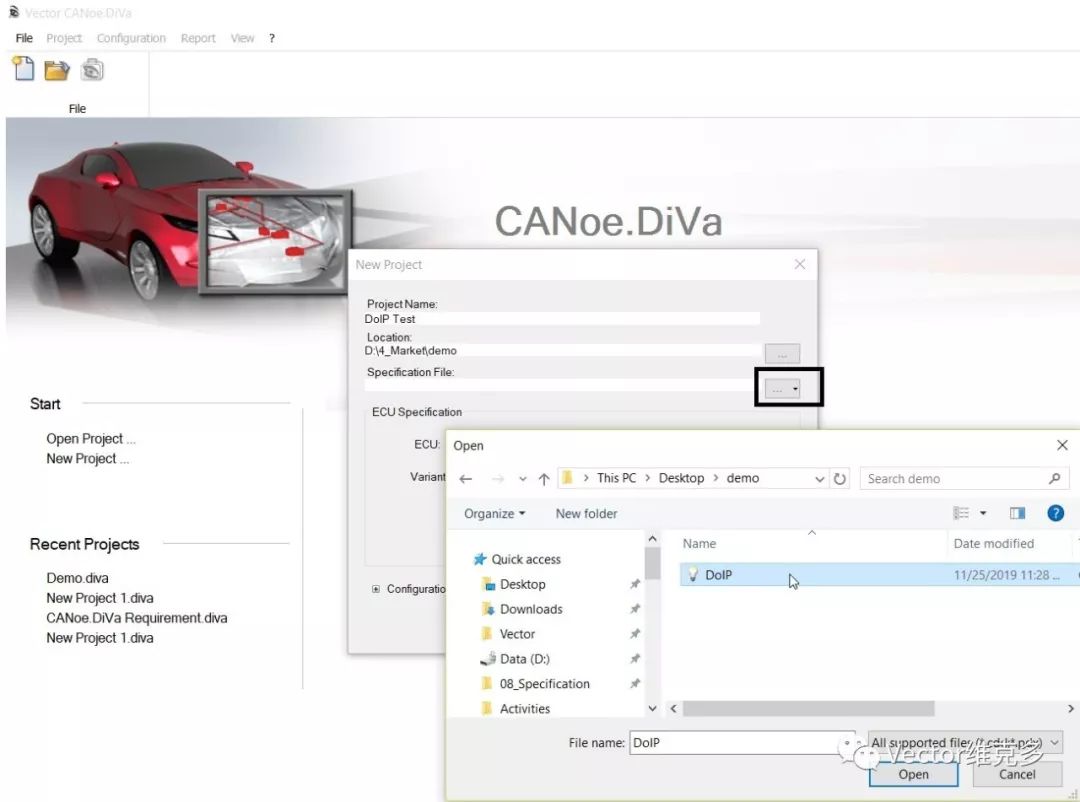Screen dimensions: 1080x802
Task: Go back in the Open dialog
Action: 466,479
